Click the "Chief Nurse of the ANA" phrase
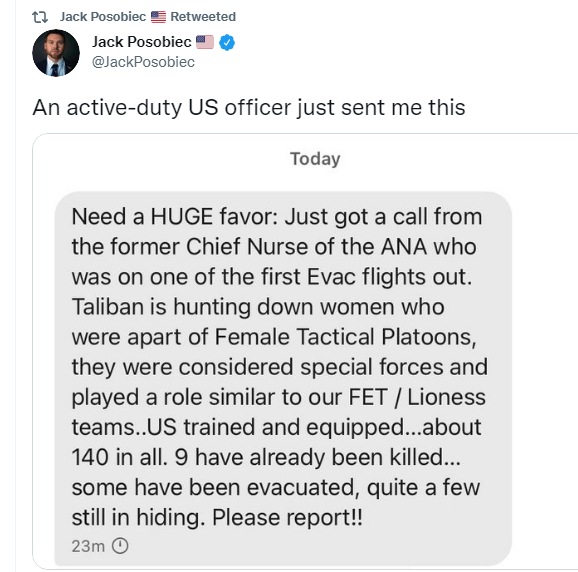 click(307, 246)
